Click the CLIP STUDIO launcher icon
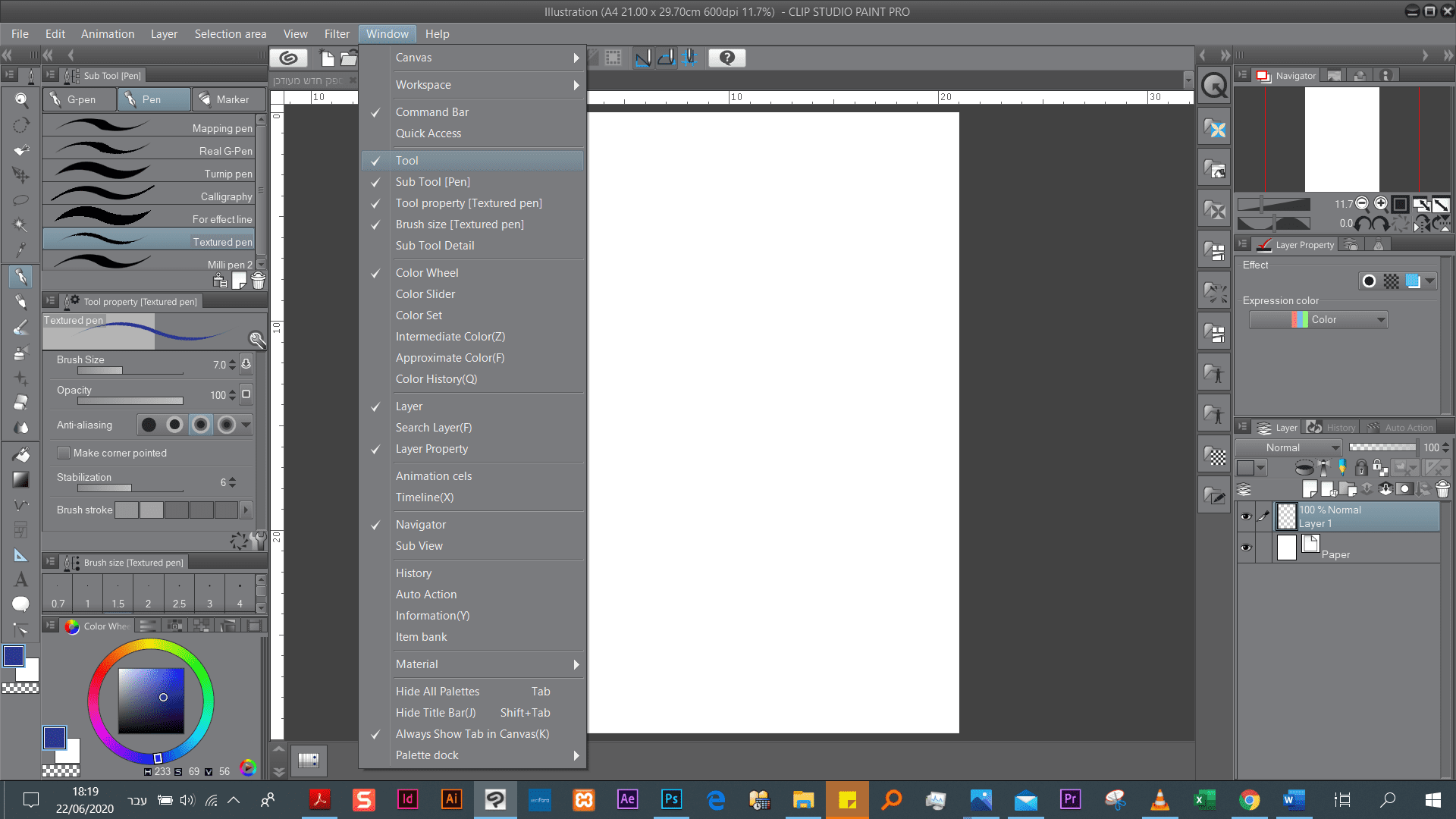This screenshot has height=819, width=1456. click(288, 58)
